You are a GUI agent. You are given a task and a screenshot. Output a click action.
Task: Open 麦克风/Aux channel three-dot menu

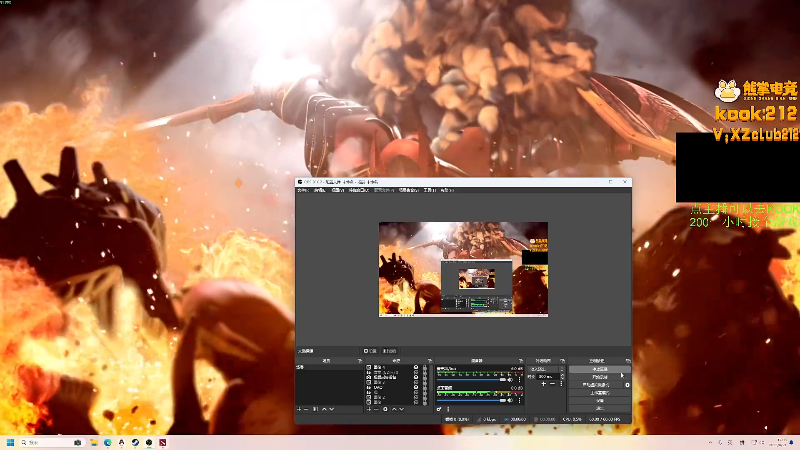519,380
